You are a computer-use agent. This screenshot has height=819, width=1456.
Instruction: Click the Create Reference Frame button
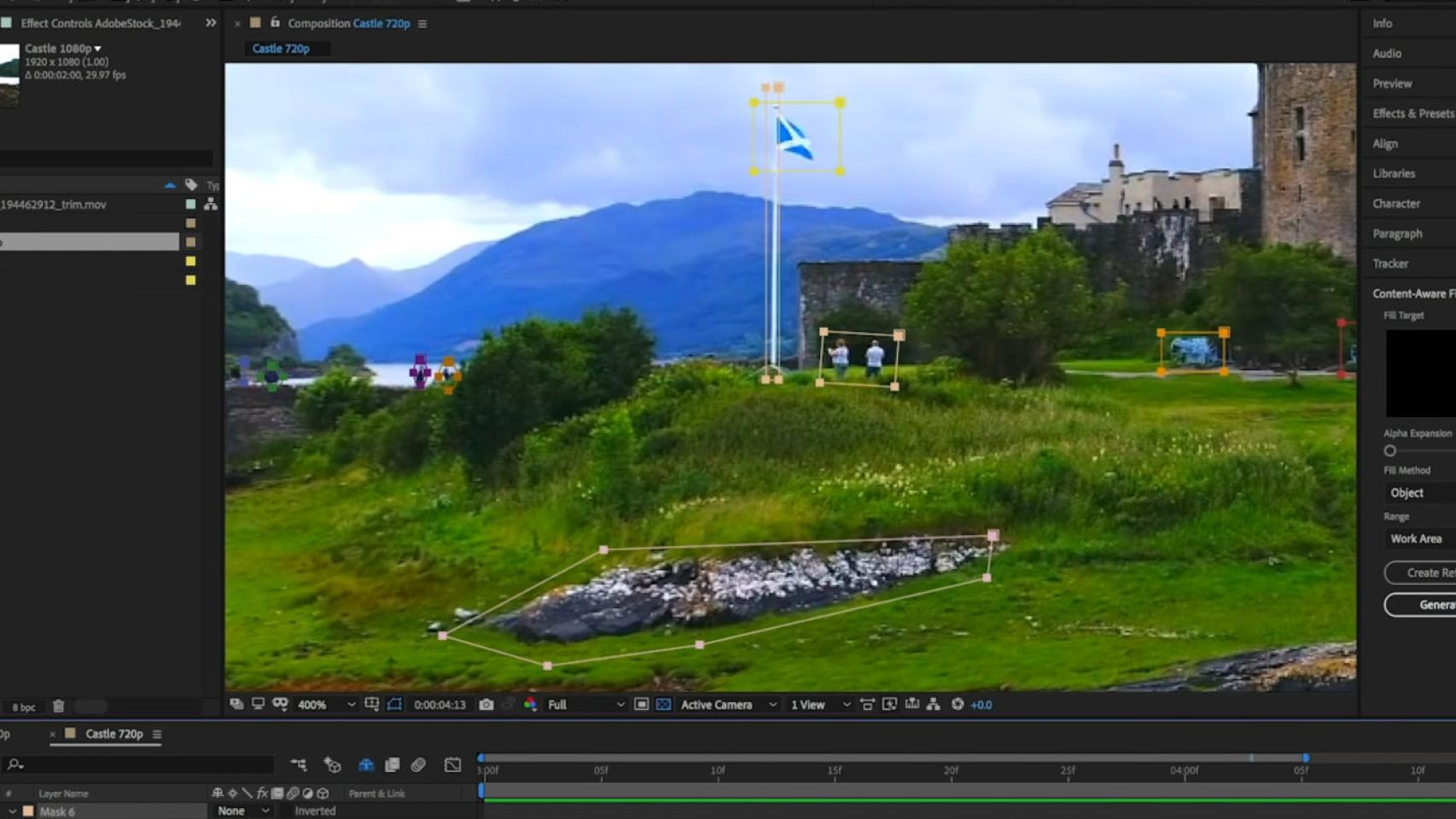(1420, 572)
